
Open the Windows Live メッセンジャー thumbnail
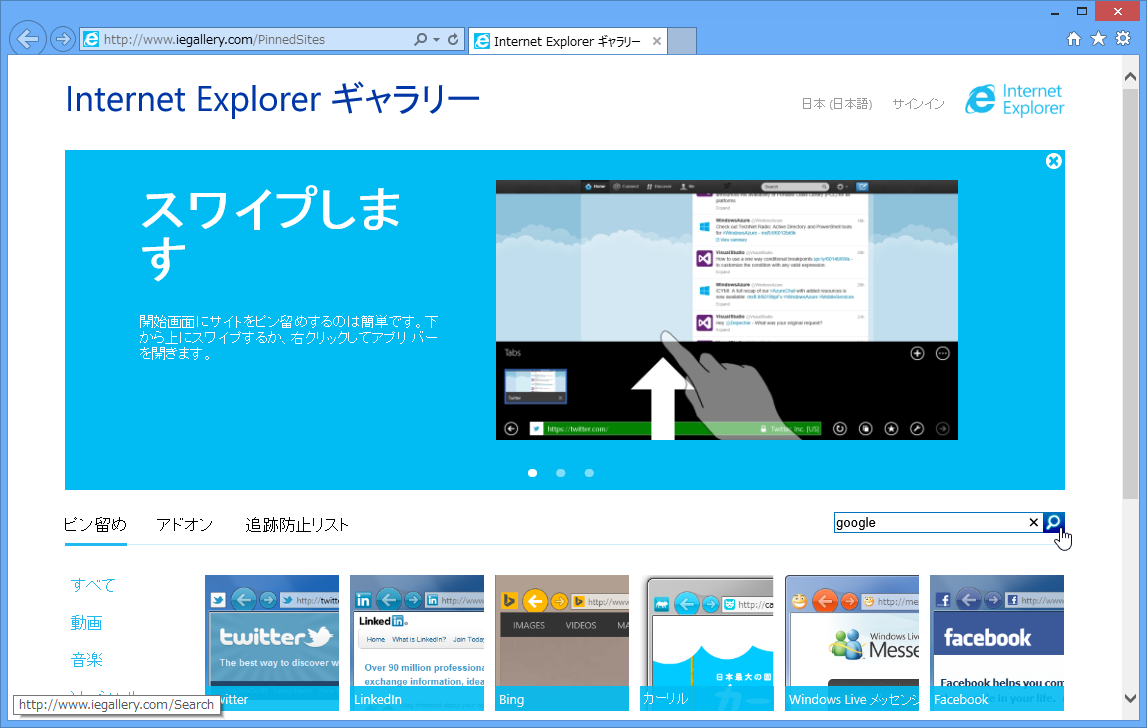click(x=852, y=642)
